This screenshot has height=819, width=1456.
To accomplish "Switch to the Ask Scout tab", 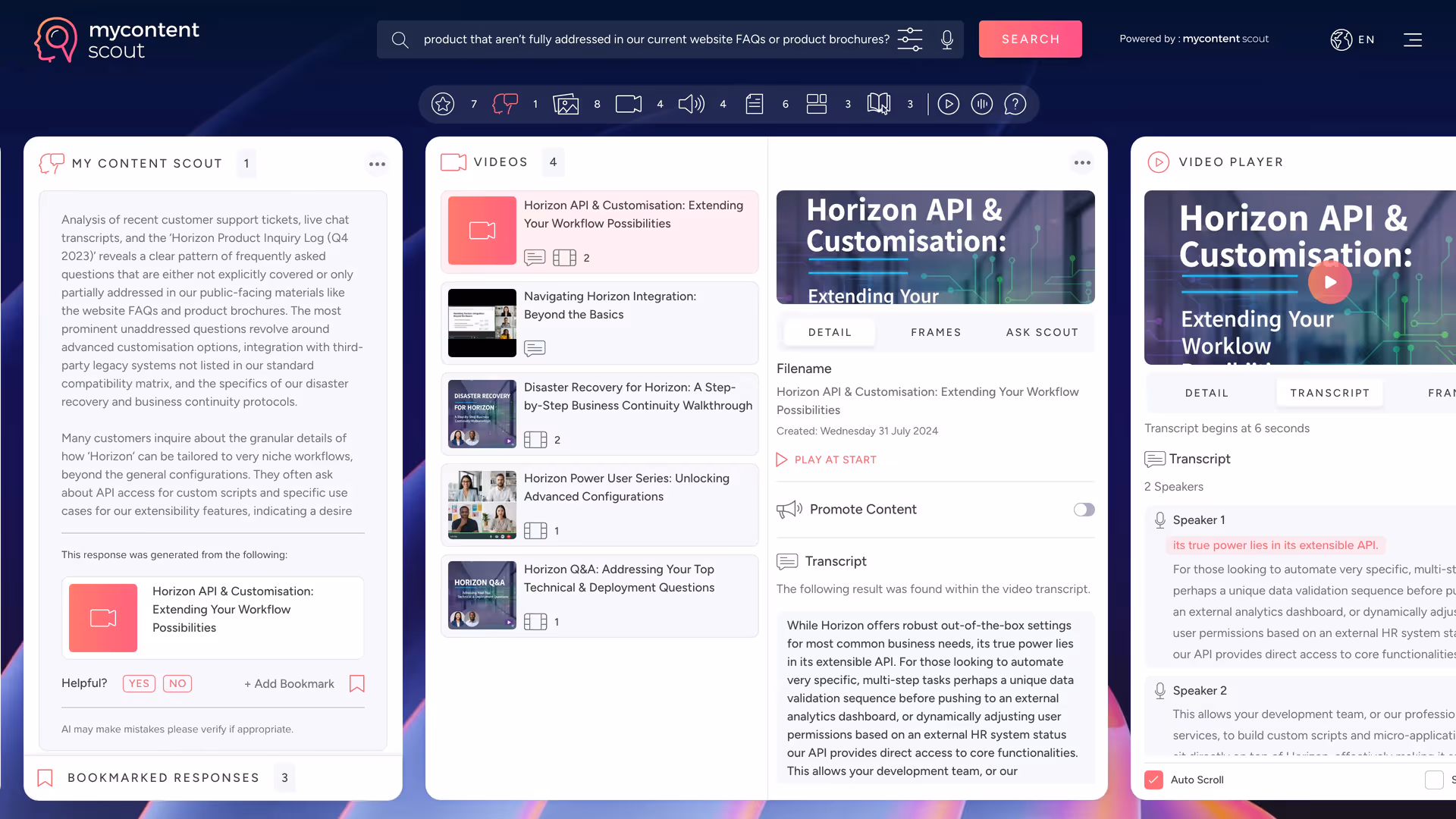I will [1042, 332].
